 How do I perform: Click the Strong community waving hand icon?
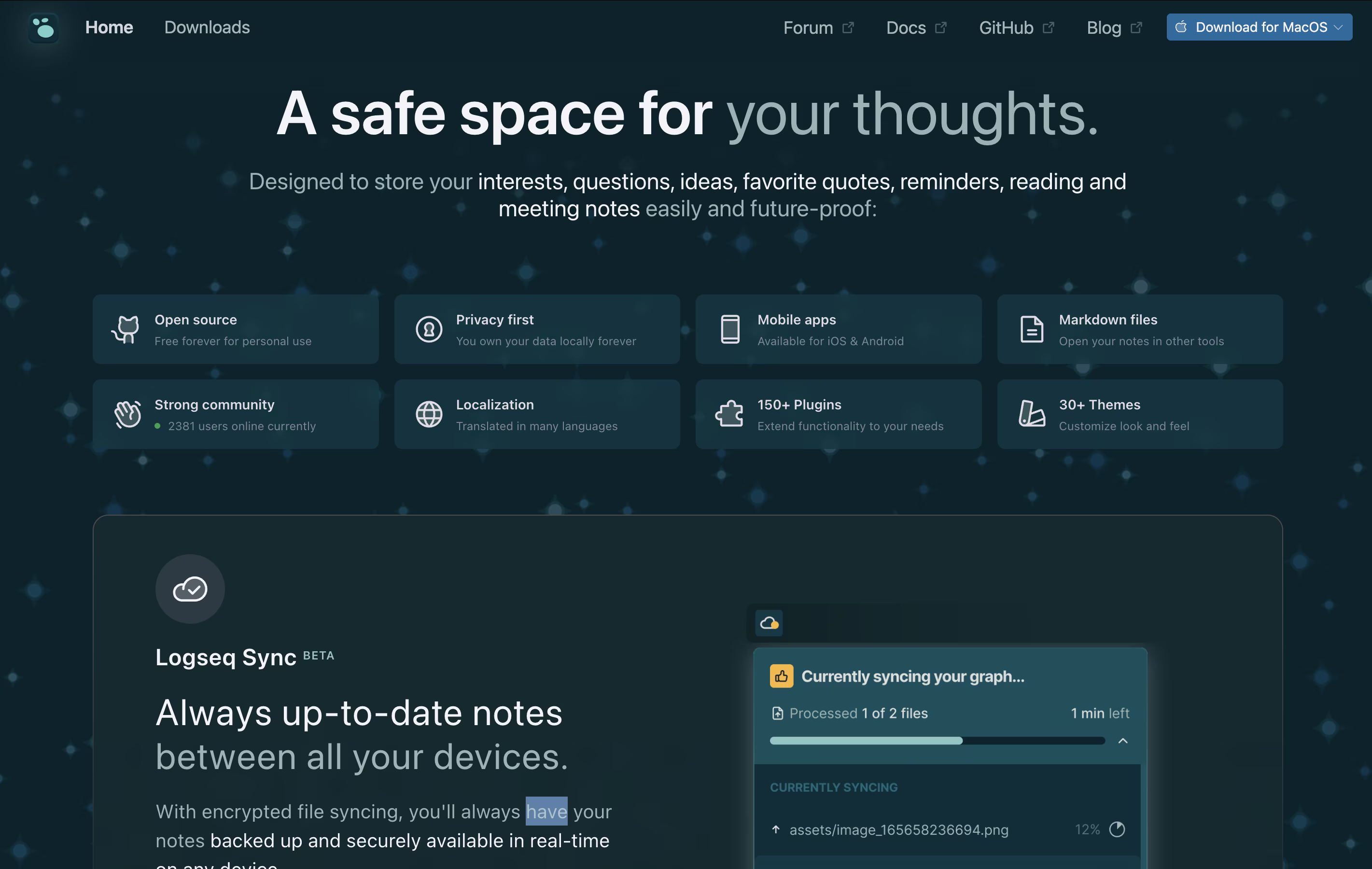point(127,414)
